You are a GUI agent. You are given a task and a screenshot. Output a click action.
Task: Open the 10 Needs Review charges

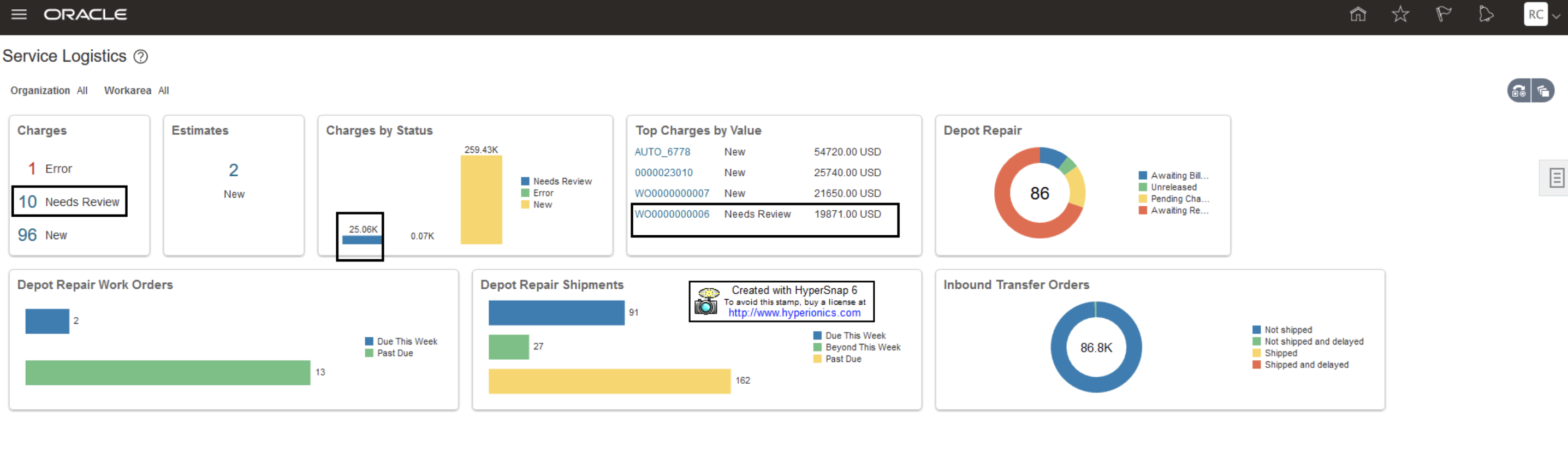pyautogui.click(x=69, y=202)
